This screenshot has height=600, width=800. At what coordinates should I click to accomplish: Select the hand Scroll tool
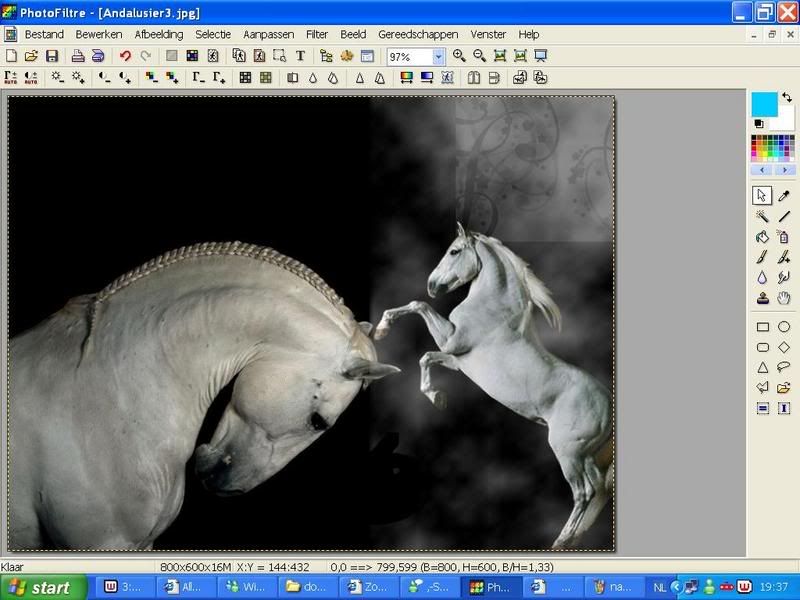[x=784, y=298]
